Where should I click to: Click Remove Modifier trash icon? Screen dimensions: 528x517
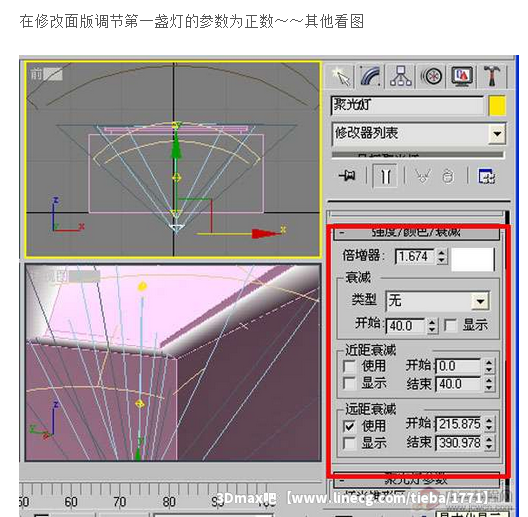[x=448, y=176]
